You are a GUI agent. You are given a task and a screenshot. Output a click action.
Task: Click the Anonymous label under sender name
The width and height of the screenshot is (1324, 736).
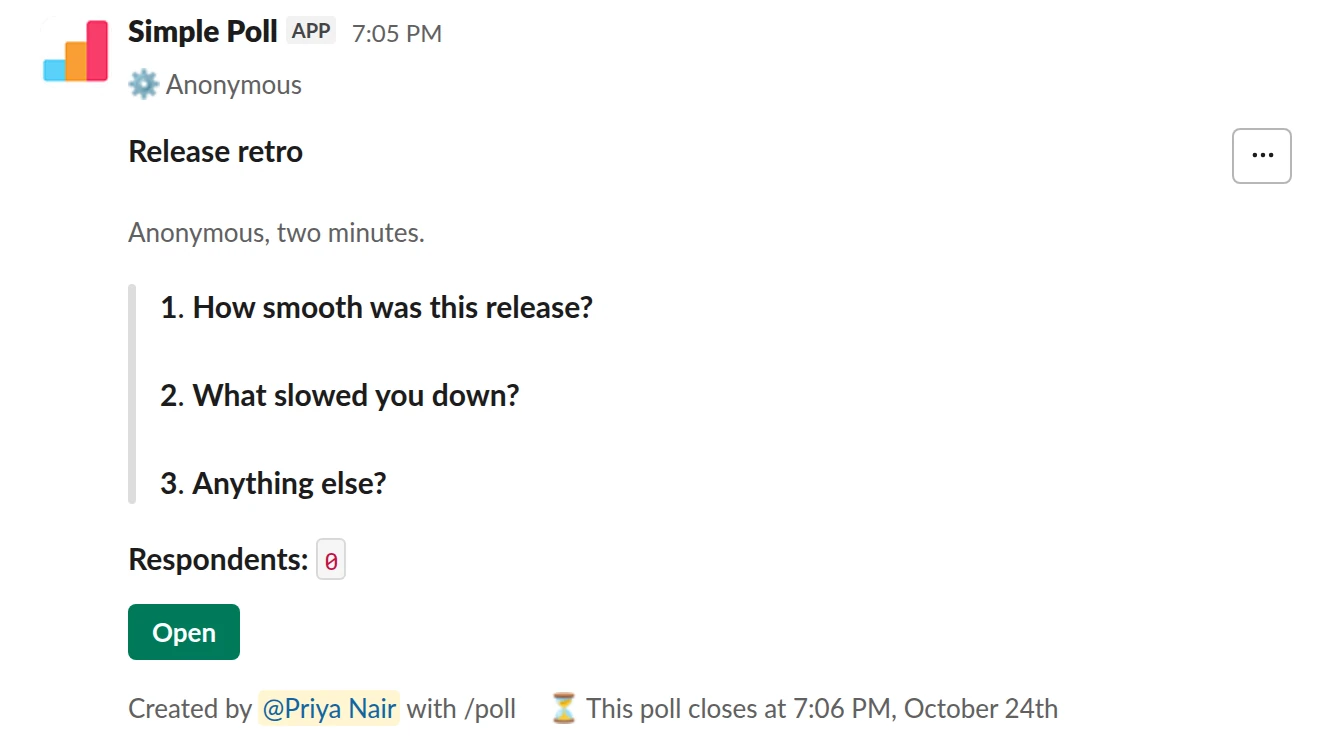click(x=234, y=85)
